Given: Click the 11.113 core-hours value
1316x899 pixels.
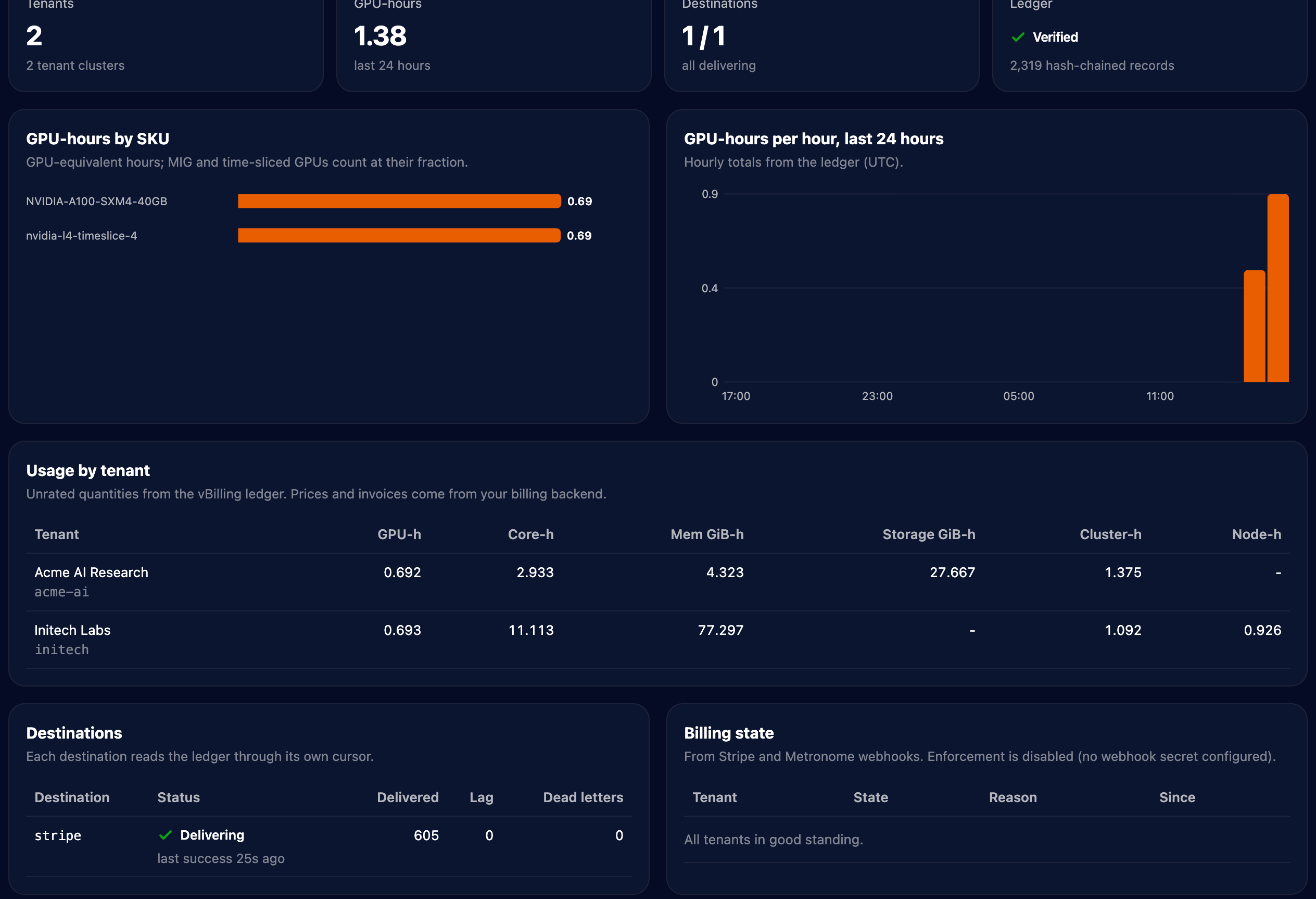Looking at the screenshot, I should [x=531, y=630].
